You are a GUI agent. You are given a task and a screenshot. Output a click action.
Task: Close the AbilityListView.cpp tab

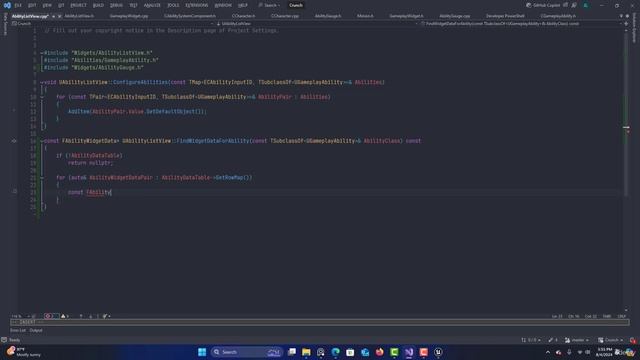click(59, 16)
